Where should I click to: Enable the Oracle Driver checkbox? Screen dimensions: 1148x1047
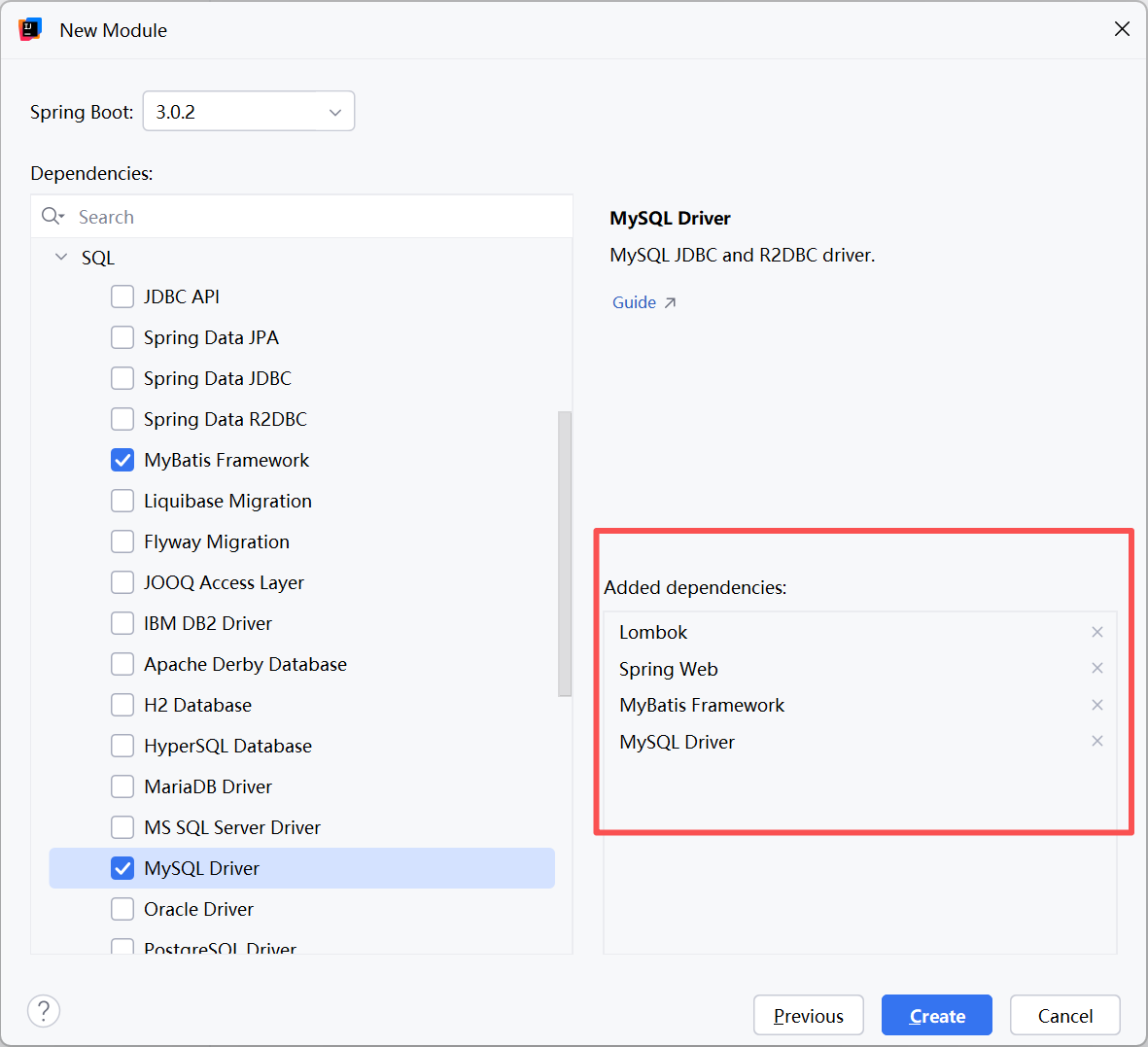click(x=122, y=909)
